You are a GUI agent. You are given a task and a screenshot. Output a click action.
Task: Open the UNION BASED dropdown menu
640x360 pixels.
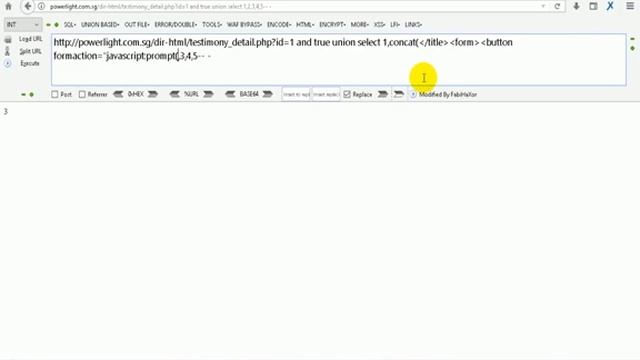100,24
